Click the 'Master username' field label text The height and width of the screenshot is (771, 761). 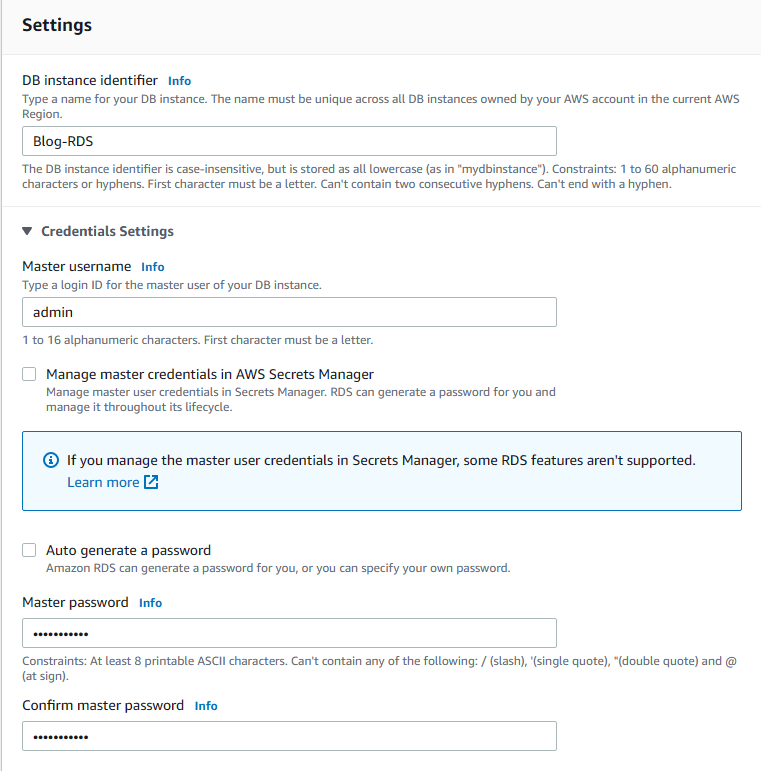pos(76,266)
